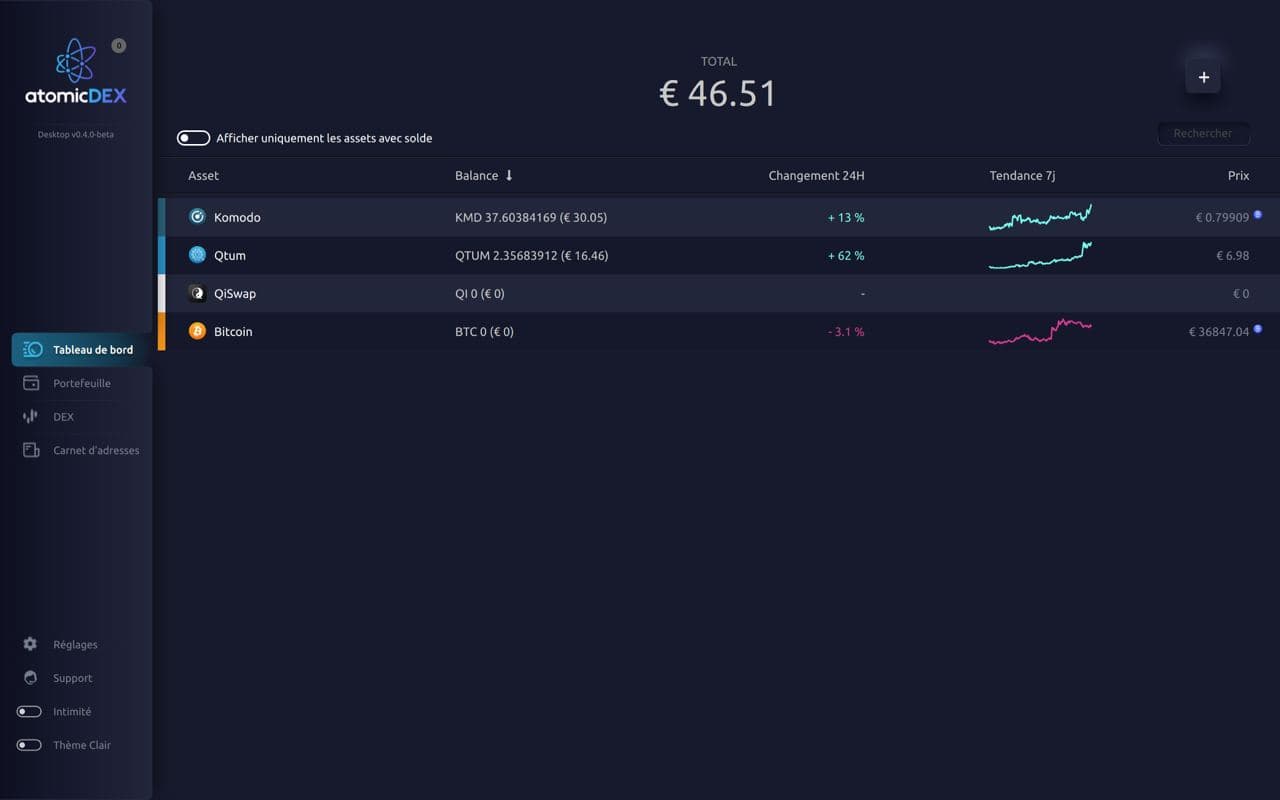Click the price provider dot beside Bitcoin price

[x=1258, y=328]
